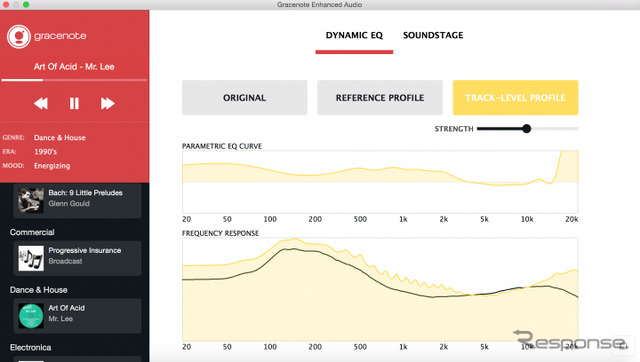The width and height of the screenshot is (640, 362).
Task: Open the Bach: 9 Little Preludes album thumbnail
Action: [31, 200]
